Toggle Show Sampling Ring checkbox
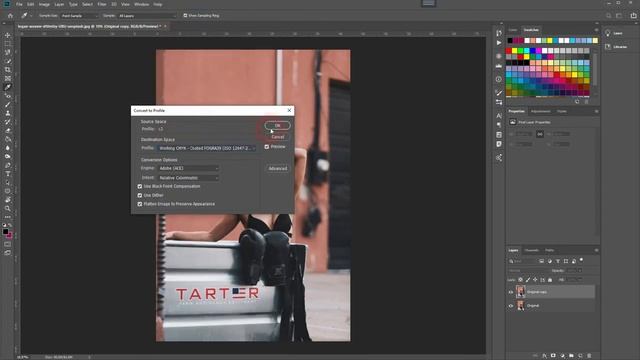The height and width of the screenshot is (360, 640). tap(185, 16)
